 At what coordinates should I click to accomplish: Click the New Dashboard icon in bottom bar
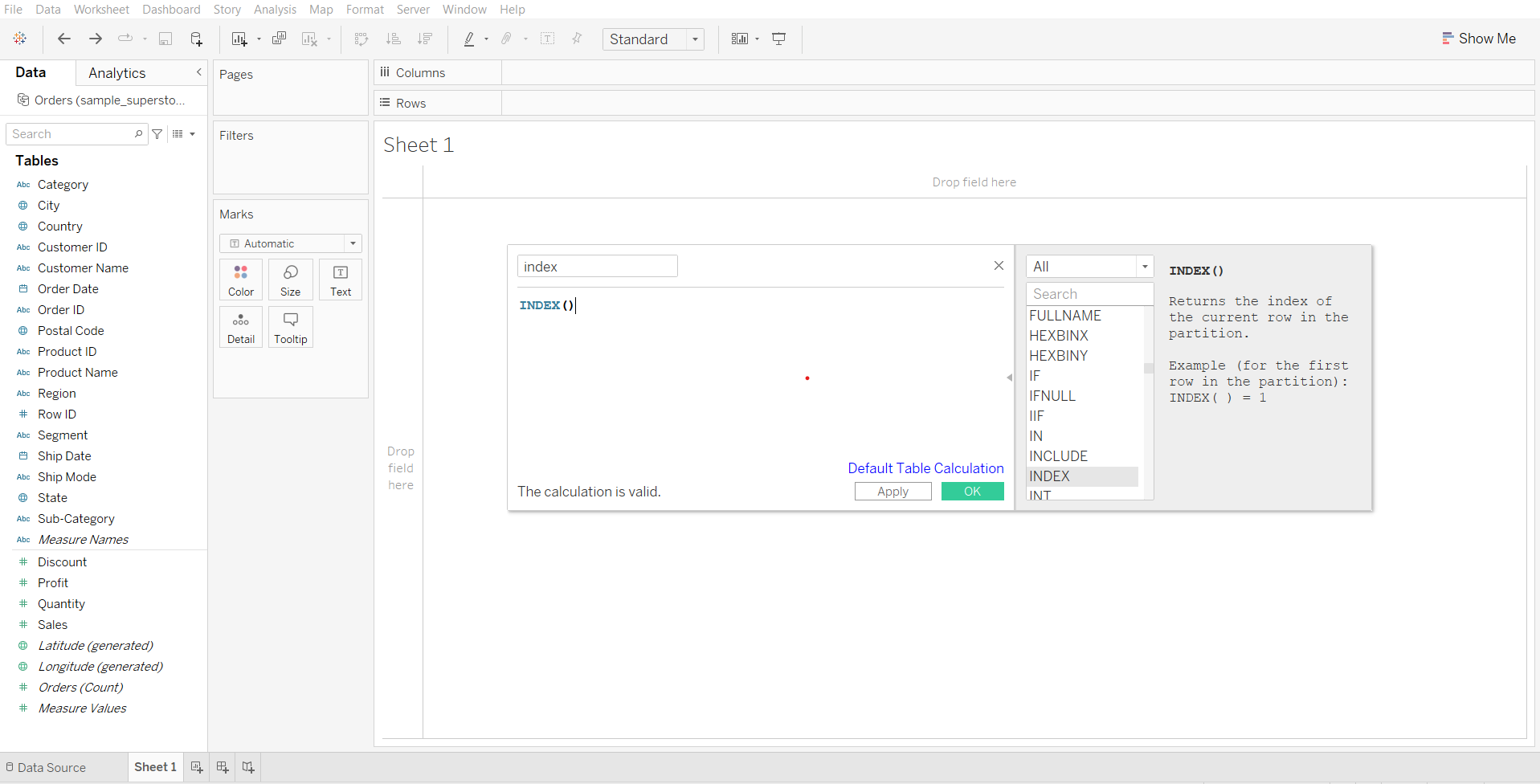point(223,767)
